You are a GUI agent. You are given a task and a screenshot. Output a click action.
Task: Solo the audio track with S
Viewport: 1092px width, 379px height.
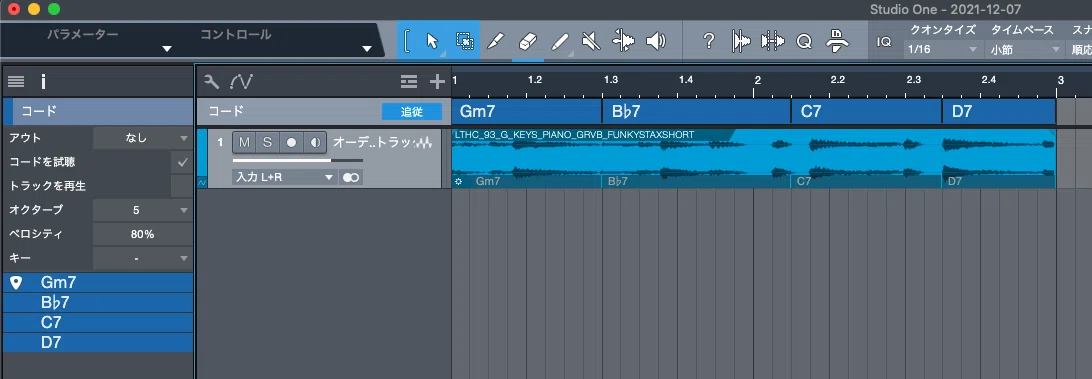267,142
